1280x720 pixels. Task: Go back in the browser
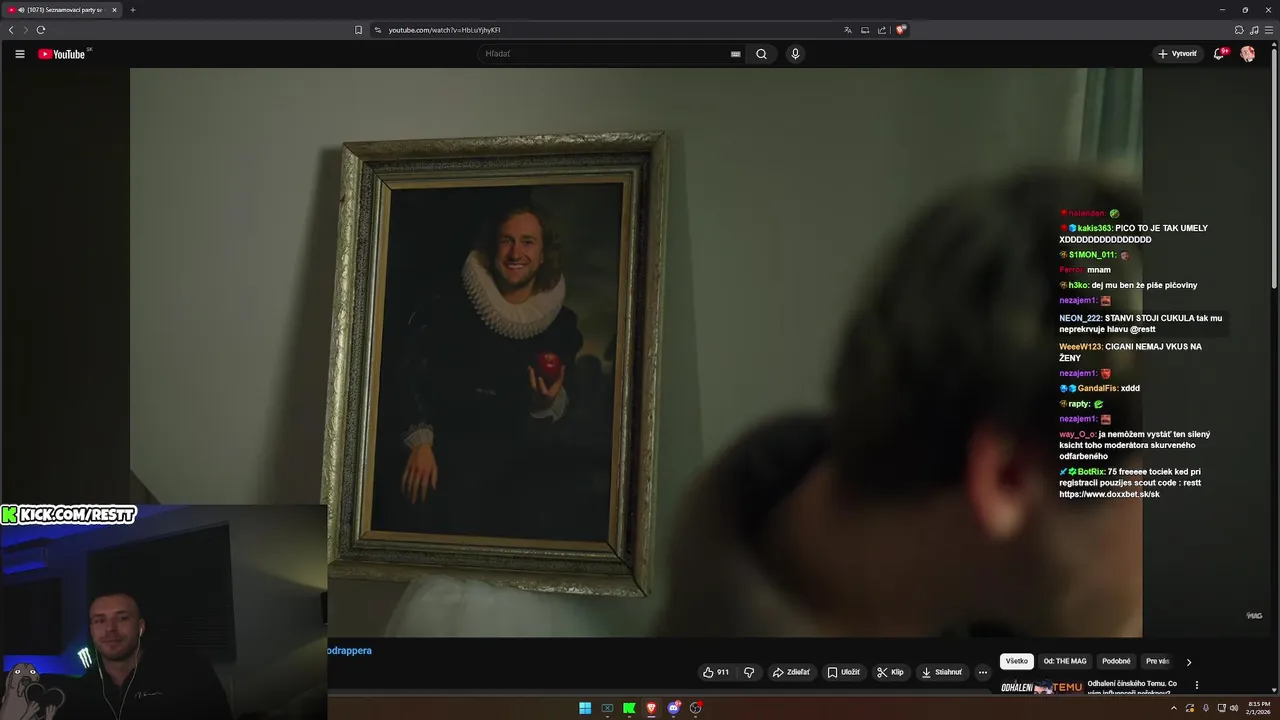pos(11,30)
